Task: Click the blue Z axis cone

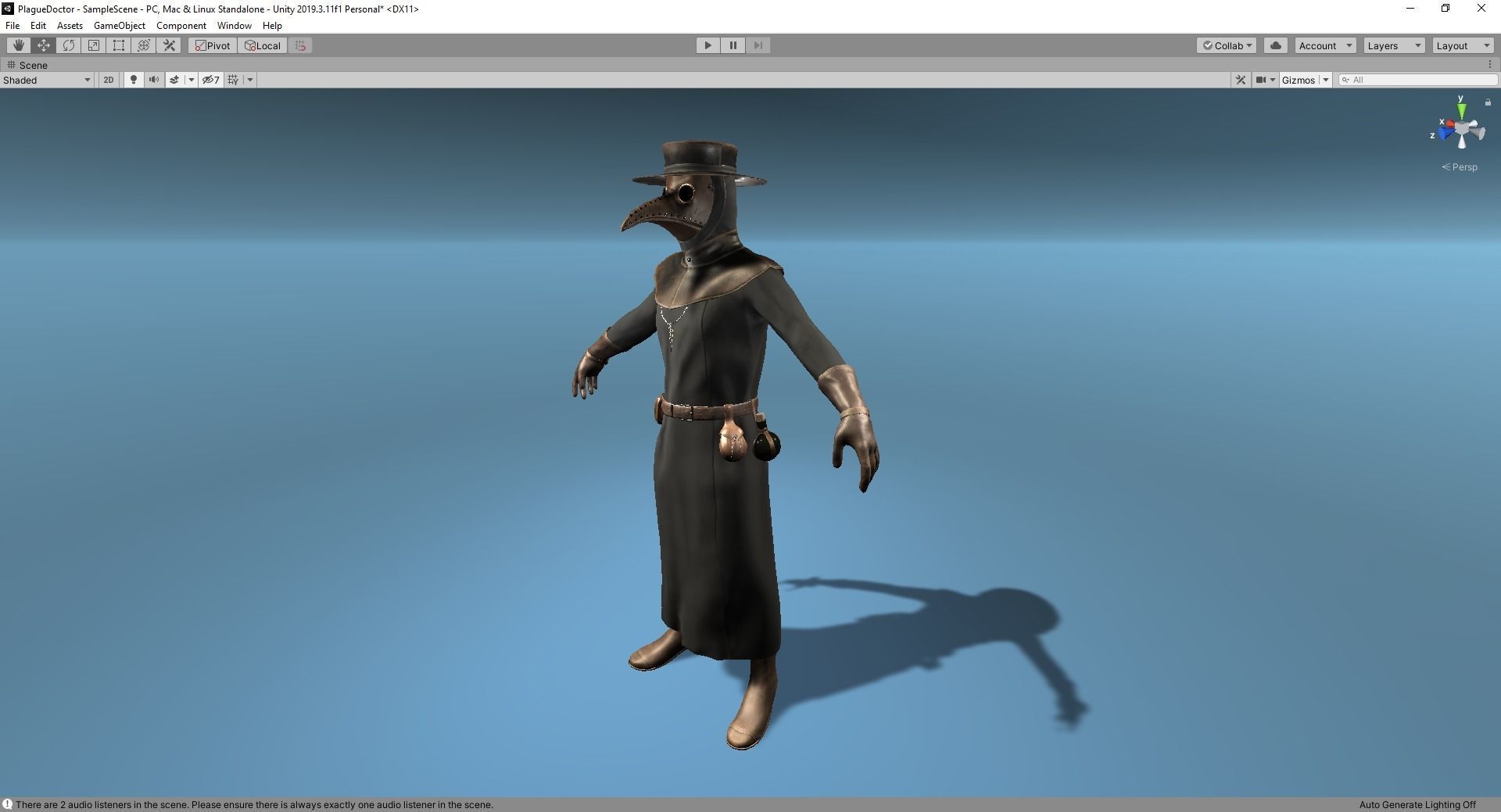Action: pos(1445,134)
